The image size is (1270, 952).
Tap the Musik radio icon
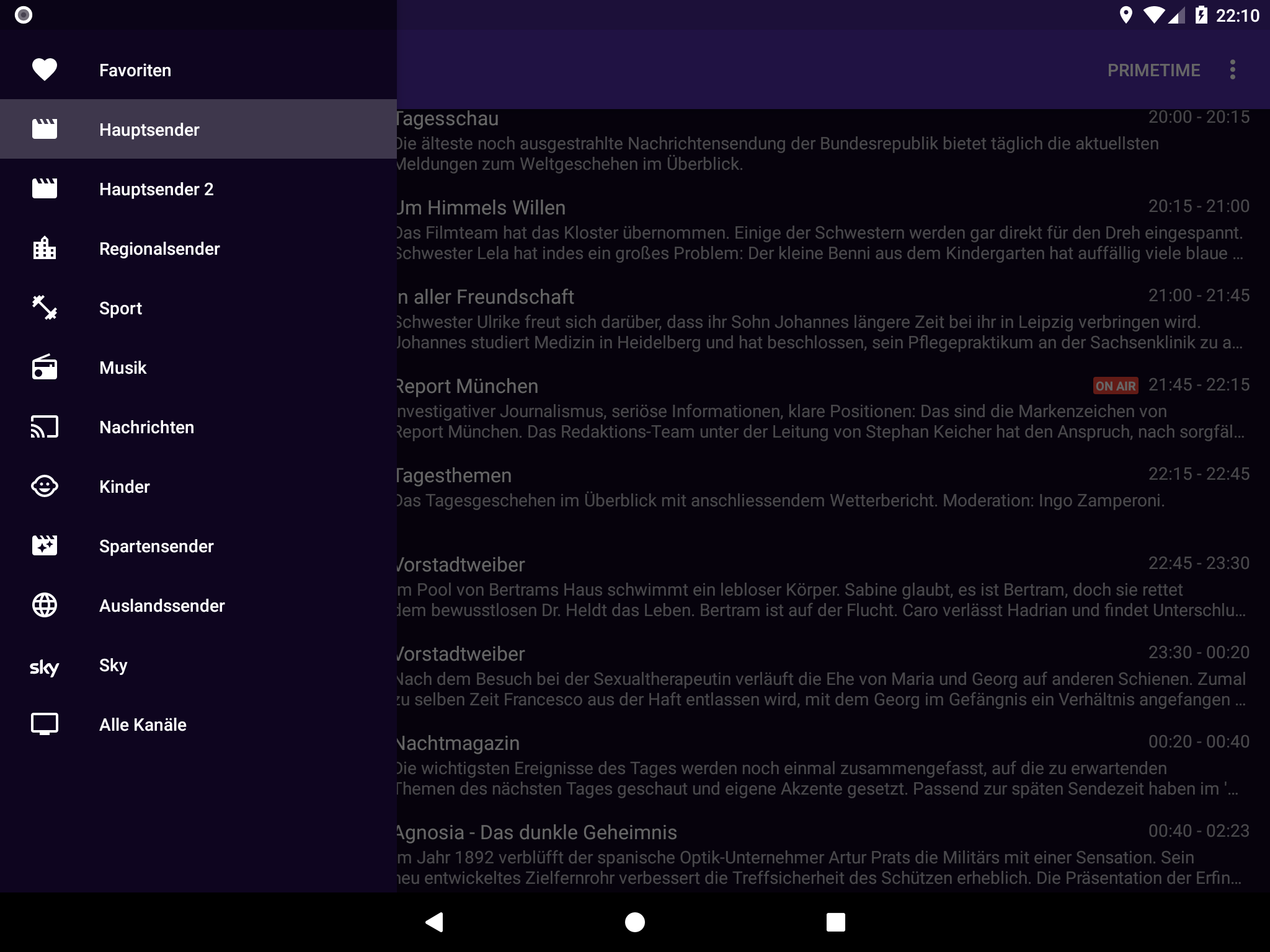pyautogui.click(x=44, y=368)
